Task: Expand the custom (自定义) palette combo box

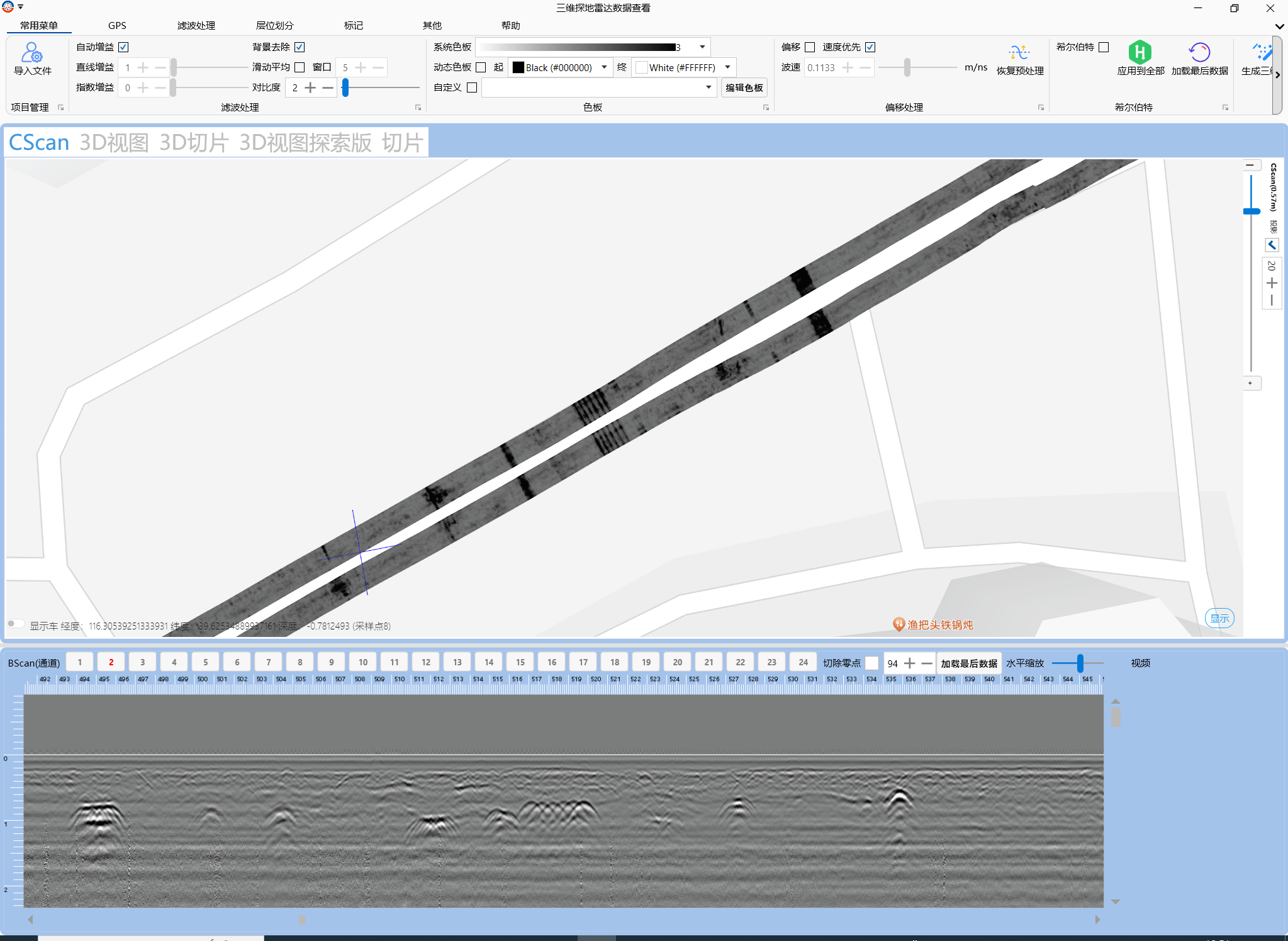Action: click(708, 87)
